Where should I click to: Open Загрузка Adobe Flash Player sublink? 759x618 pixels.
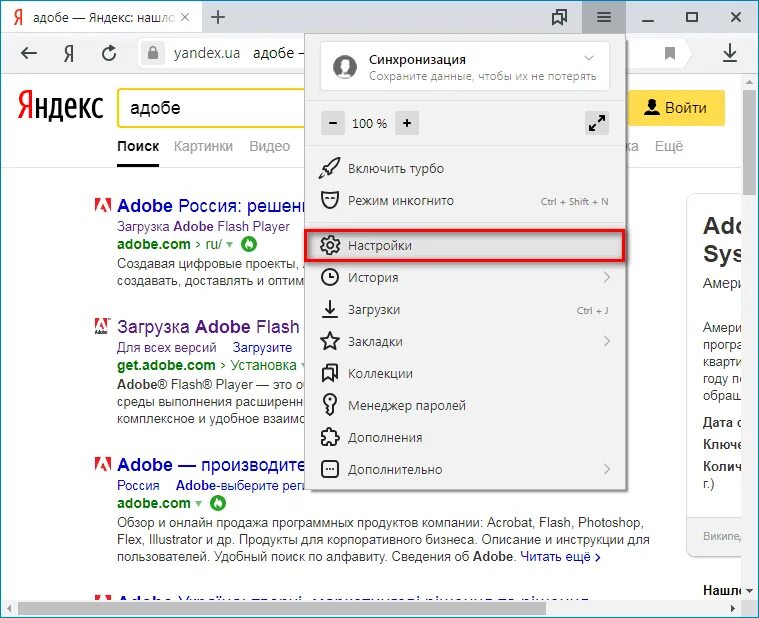tap(203, 226)
